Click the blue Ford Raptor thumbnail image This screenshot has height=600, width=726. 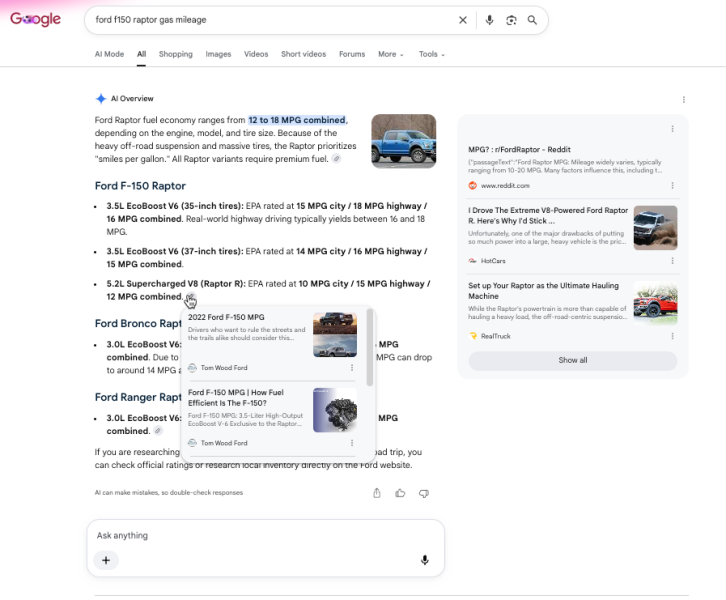(x=404, y=141)
